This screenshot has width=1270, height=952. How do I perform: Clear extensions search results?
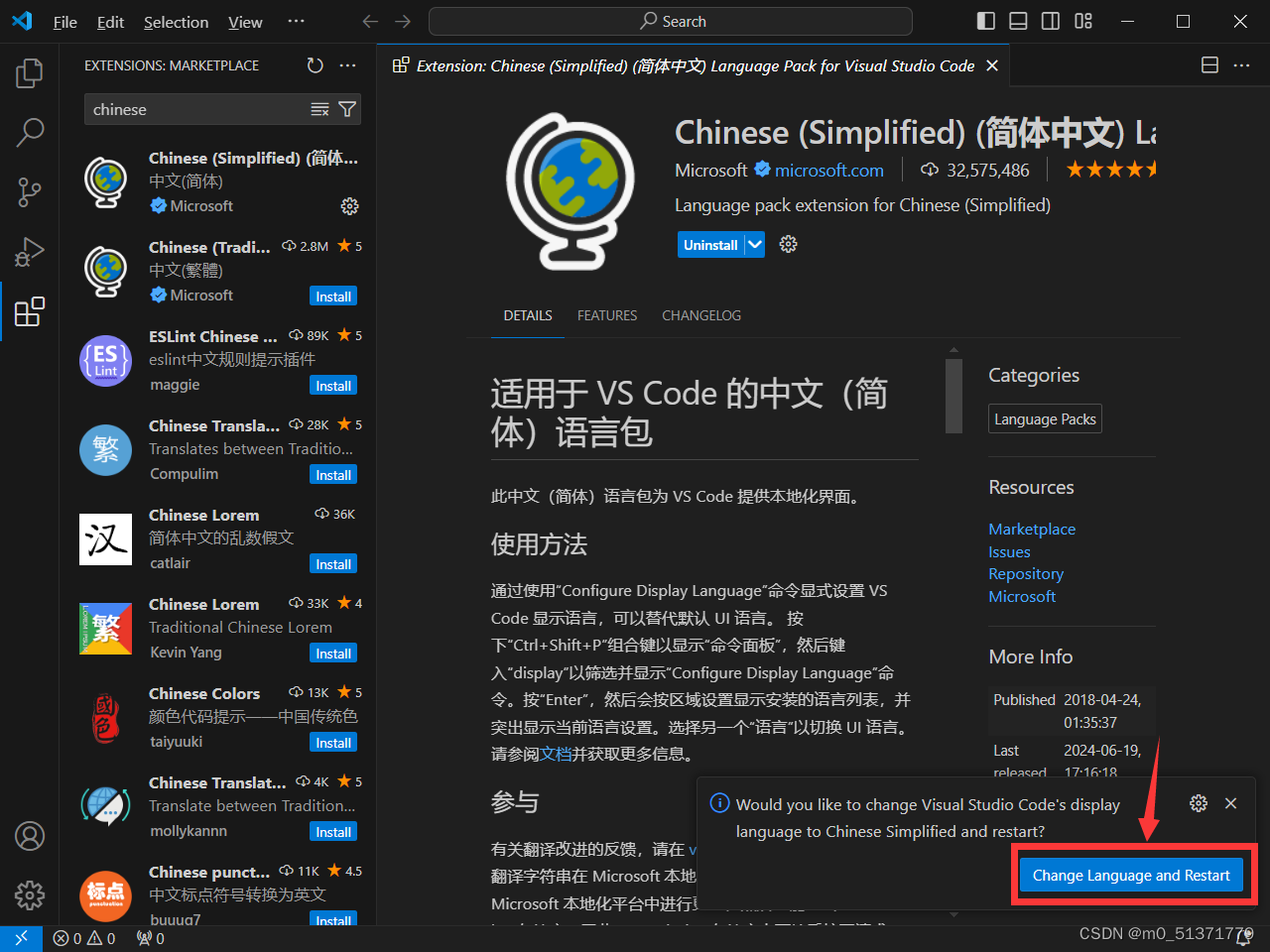click(319, 109)
